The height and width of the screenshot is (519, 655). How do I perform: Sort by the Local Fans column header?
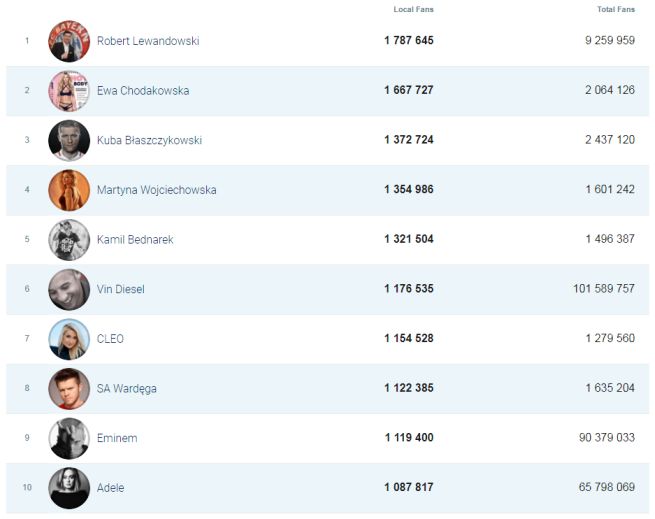(x=413, y=9)
